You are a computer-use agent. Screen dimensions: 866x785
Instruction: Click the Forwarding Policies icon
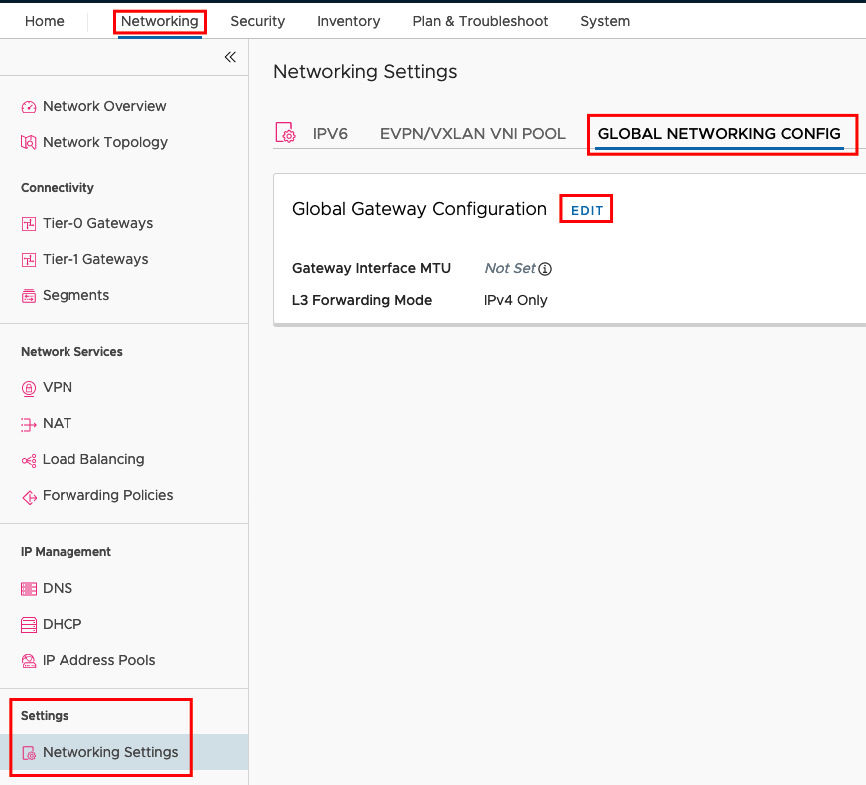point(29,497)
